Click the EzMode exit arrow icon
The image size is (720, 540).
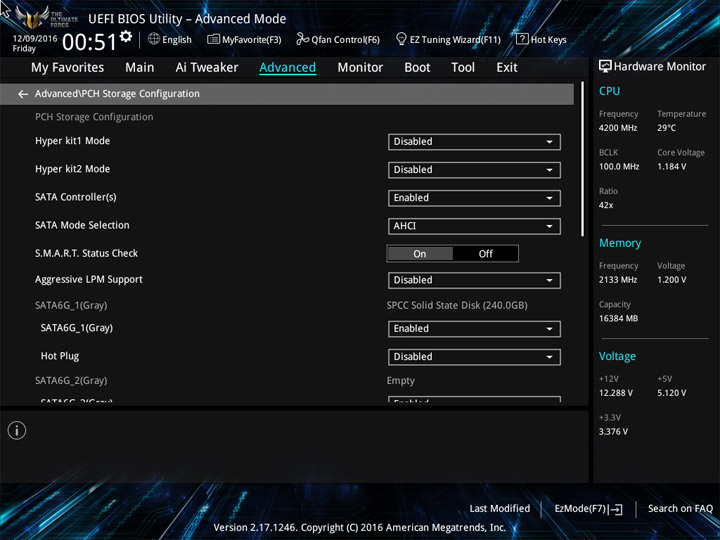click(x=617, y=509)
